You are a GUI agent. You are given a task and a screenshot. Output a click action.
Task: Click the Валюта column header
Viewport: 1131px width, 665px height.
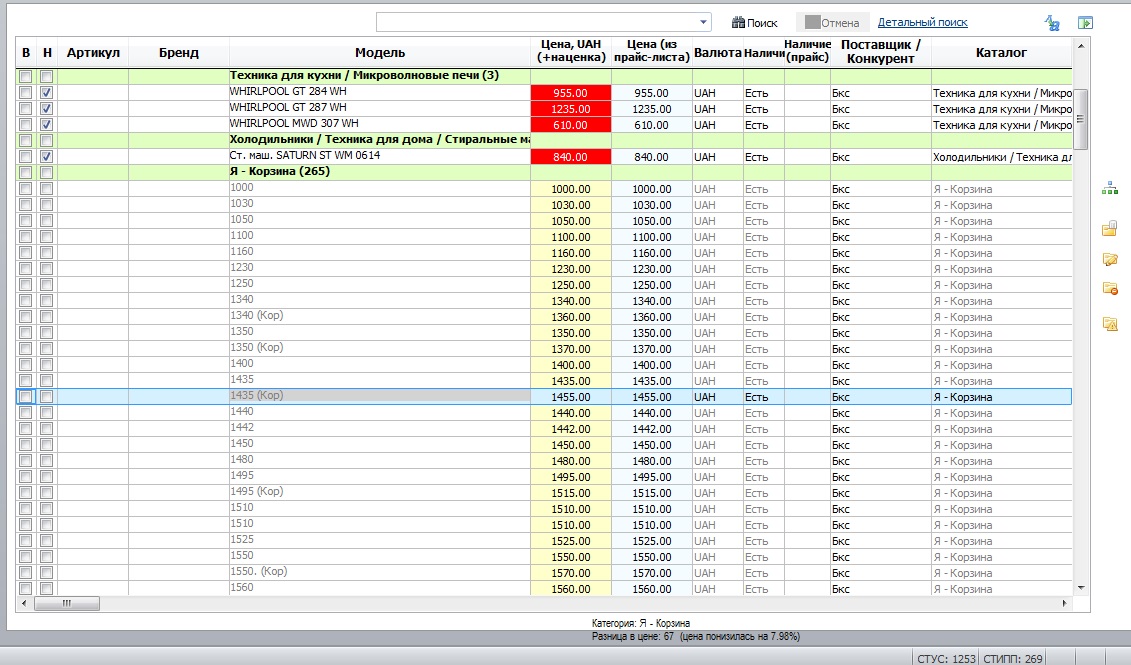[x=717, y=53]
